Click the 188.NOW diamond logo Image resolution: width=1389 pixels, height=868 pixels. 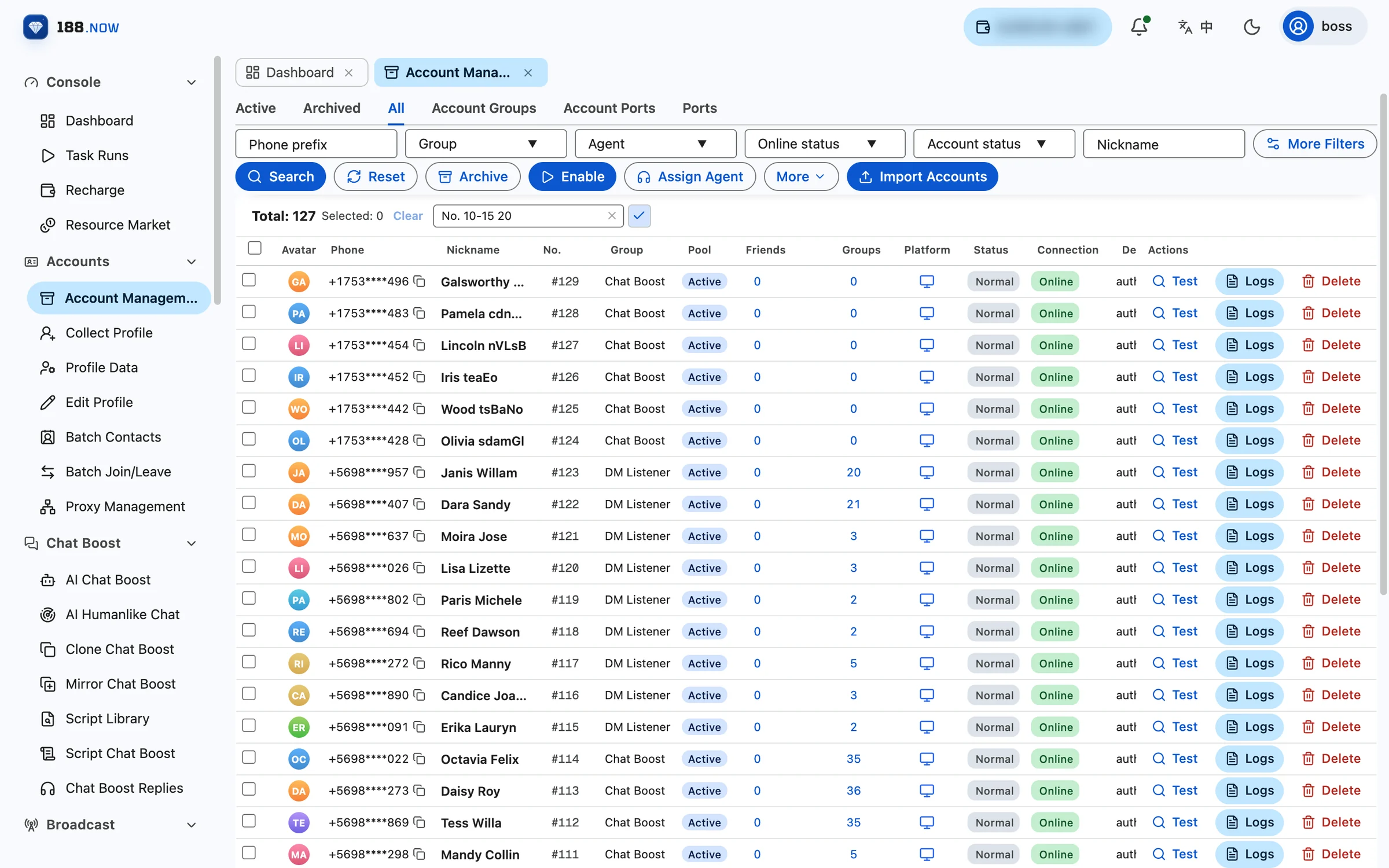36,27
